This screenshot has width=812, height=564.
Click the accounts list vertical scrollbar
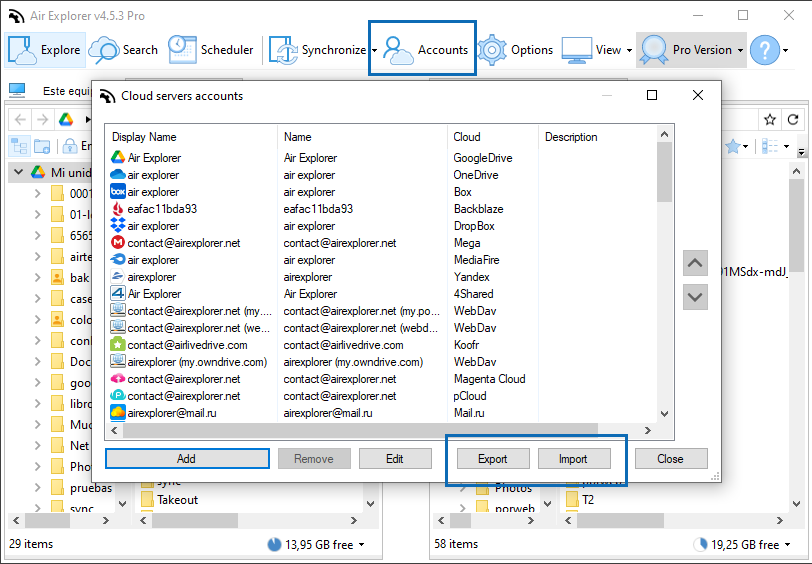coord(664,173)
